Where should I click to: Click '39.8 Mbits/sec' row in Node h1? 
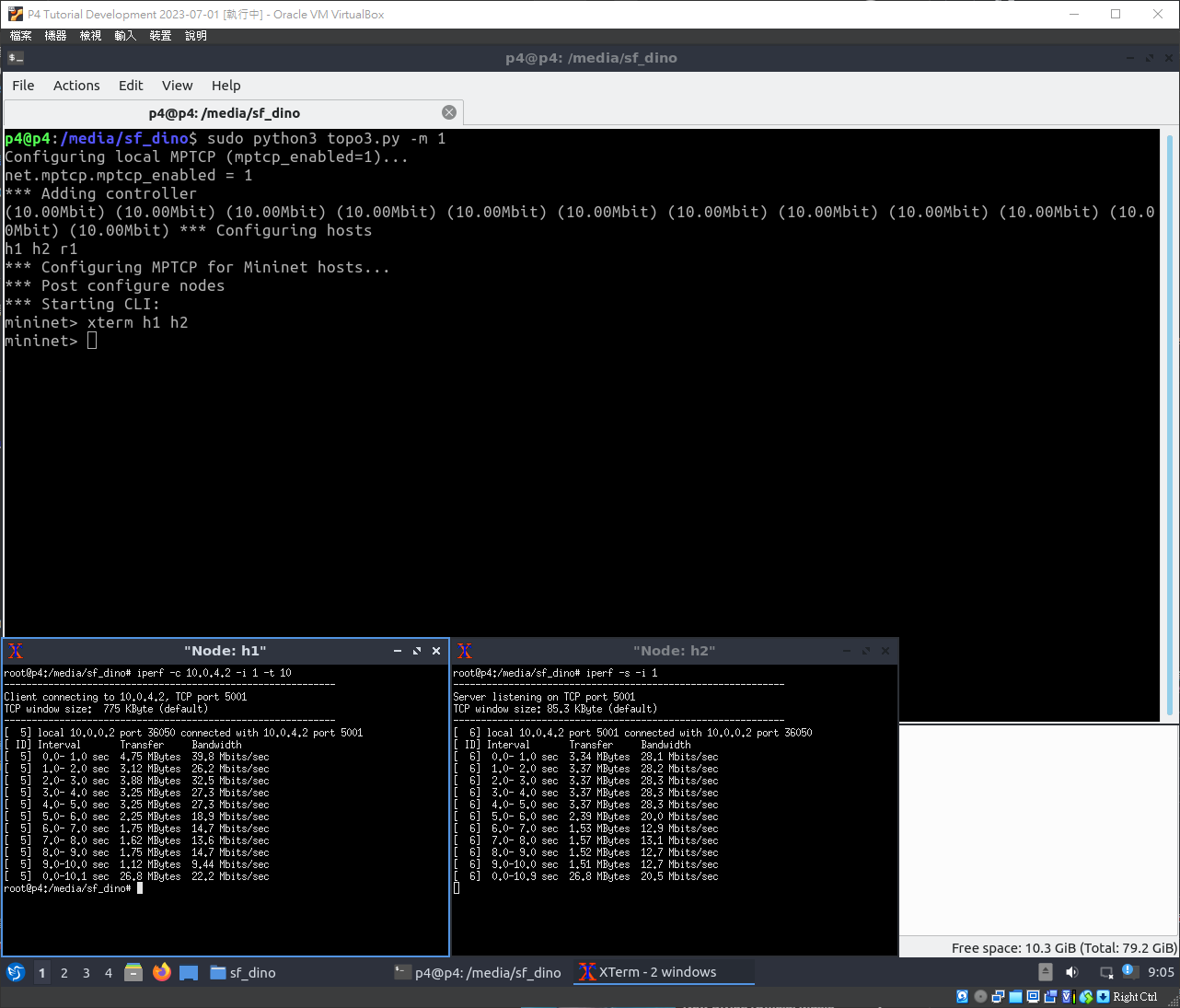[137, 757]
